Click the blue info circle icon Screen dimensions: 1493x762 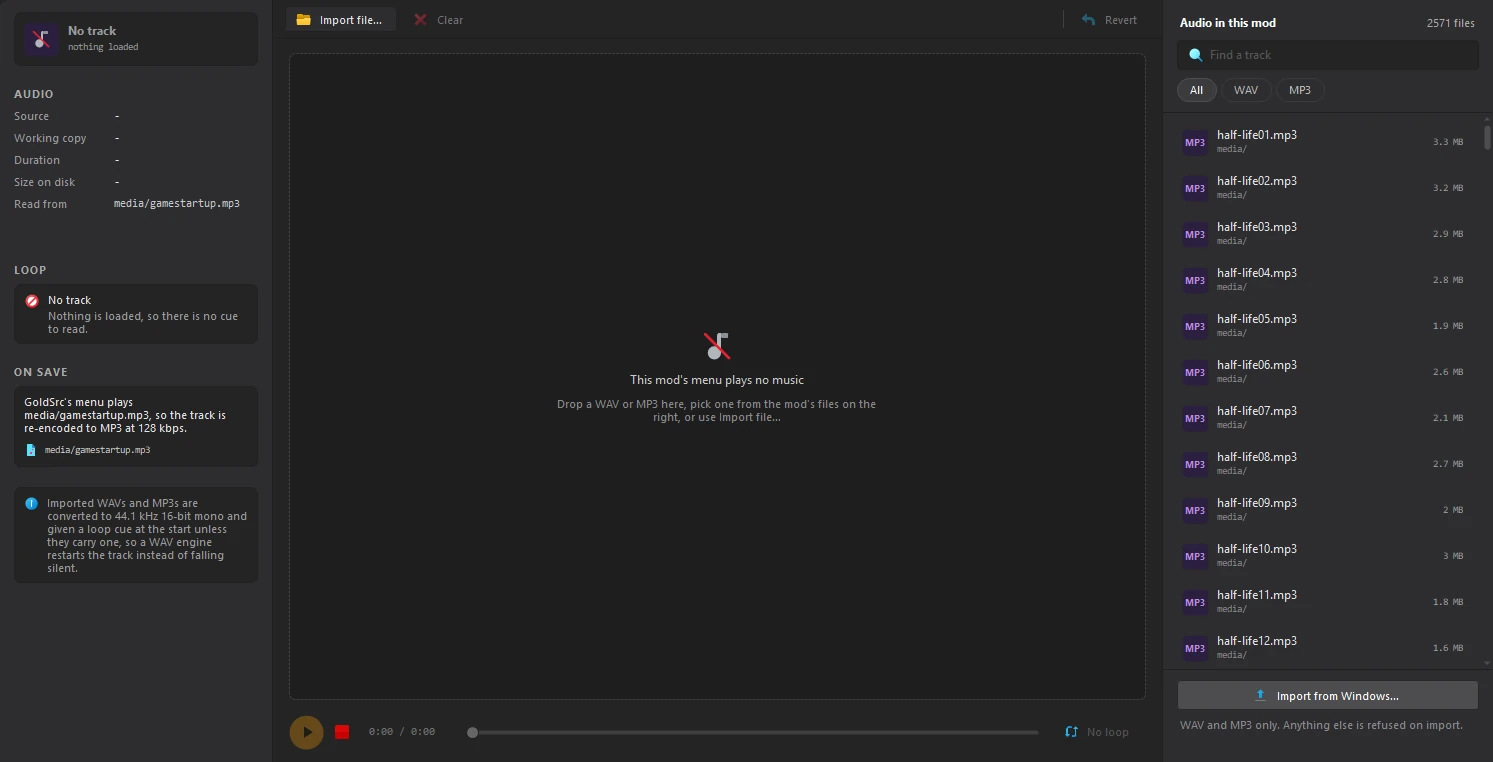(31, 503)
